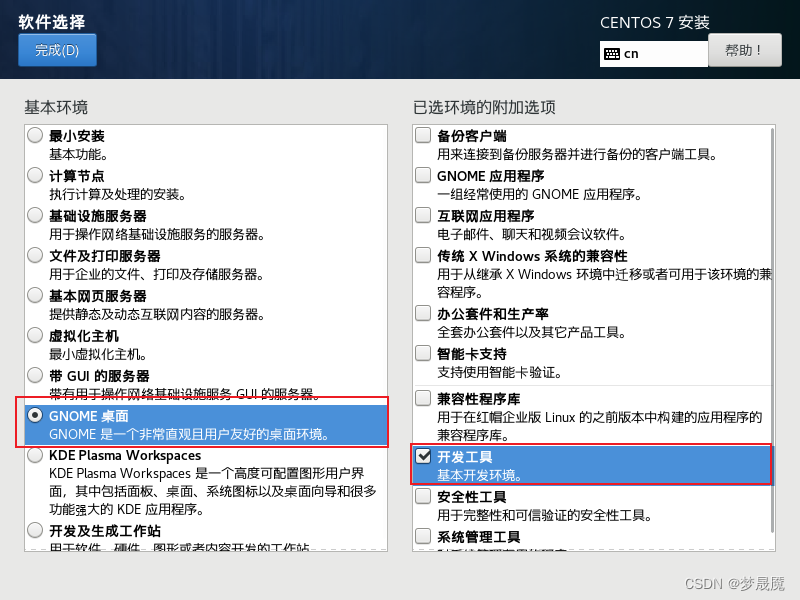Select 带 GUI 的服务器 option

[35, 376]
